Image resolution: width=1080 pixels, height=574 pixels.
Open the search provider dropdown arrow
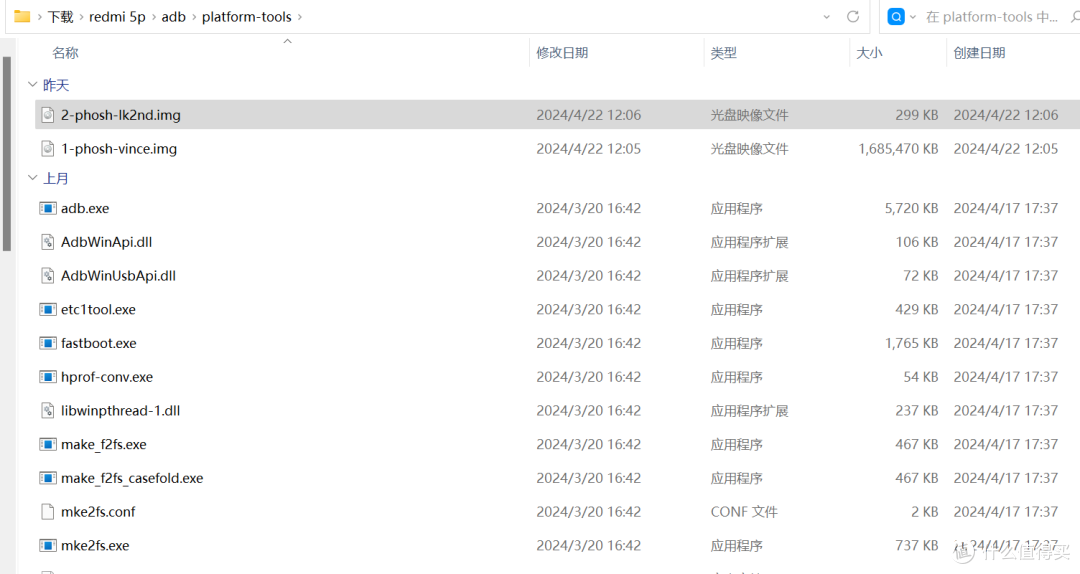pyautogui.click(x=913, y=17)
